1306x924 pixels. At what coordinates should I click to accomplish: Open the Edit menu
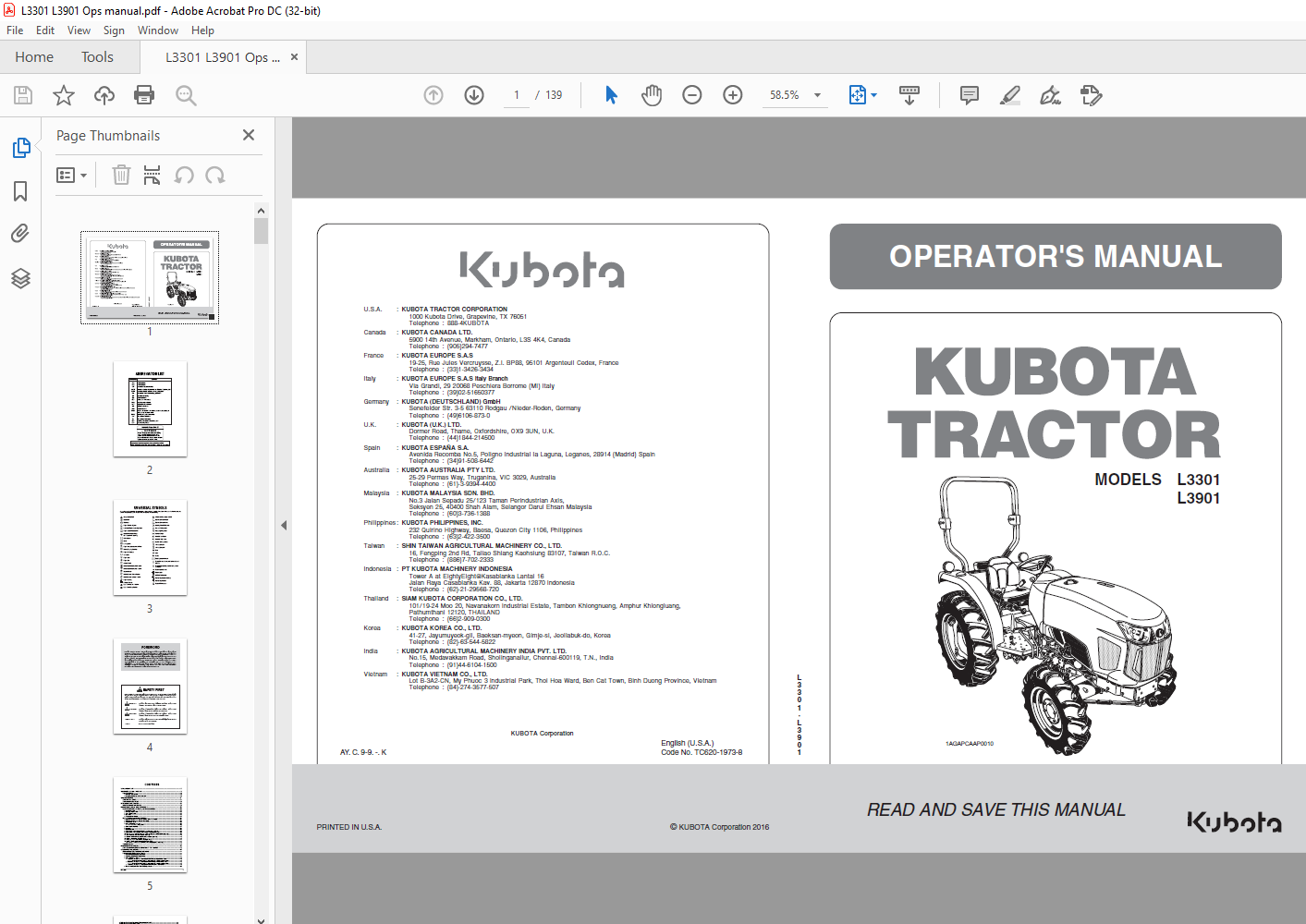(x=45, y=30)
